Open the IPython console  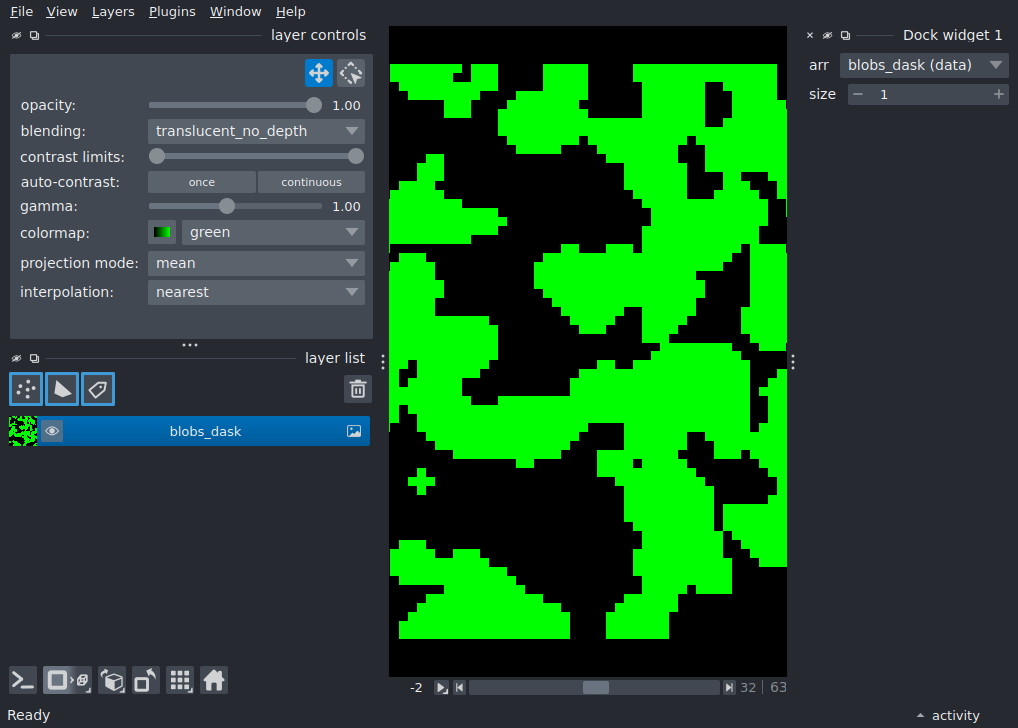23,681
